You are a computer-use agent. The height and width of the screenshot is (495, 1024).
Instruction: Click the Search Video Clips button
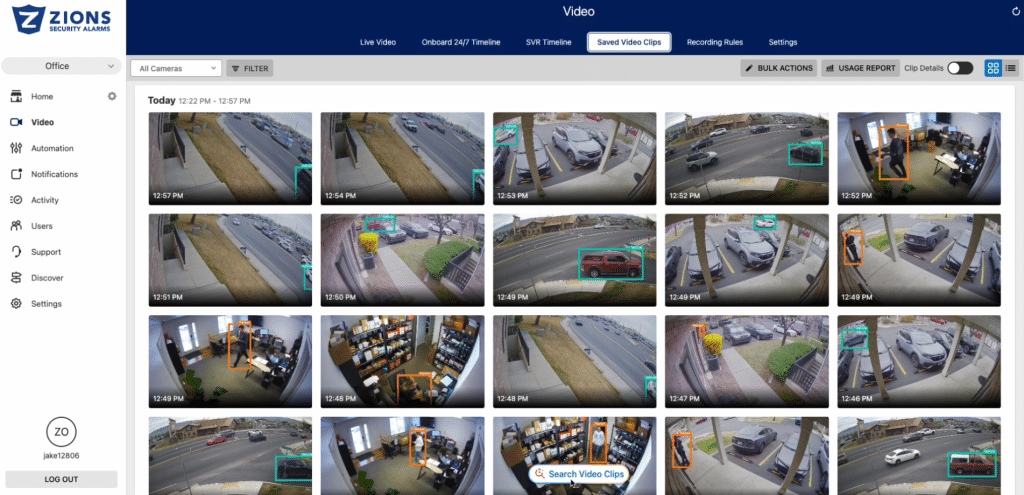click(x=579, y=474)
